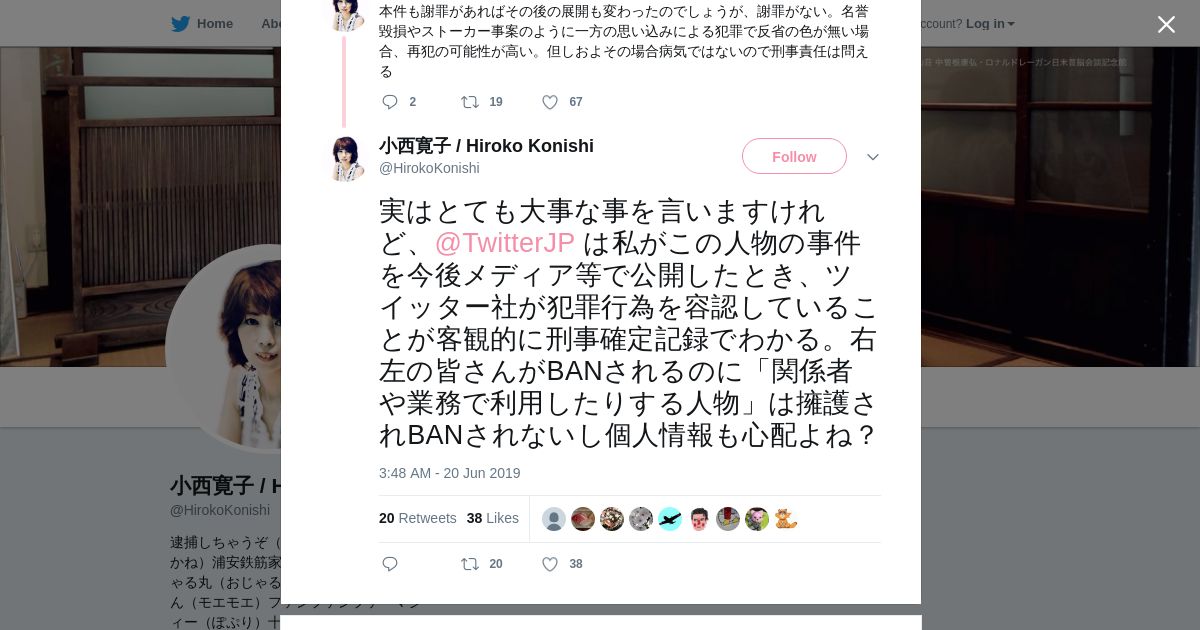Follow Hiroko Konishi
The image size is (1200, 630).
coord(794,156)
